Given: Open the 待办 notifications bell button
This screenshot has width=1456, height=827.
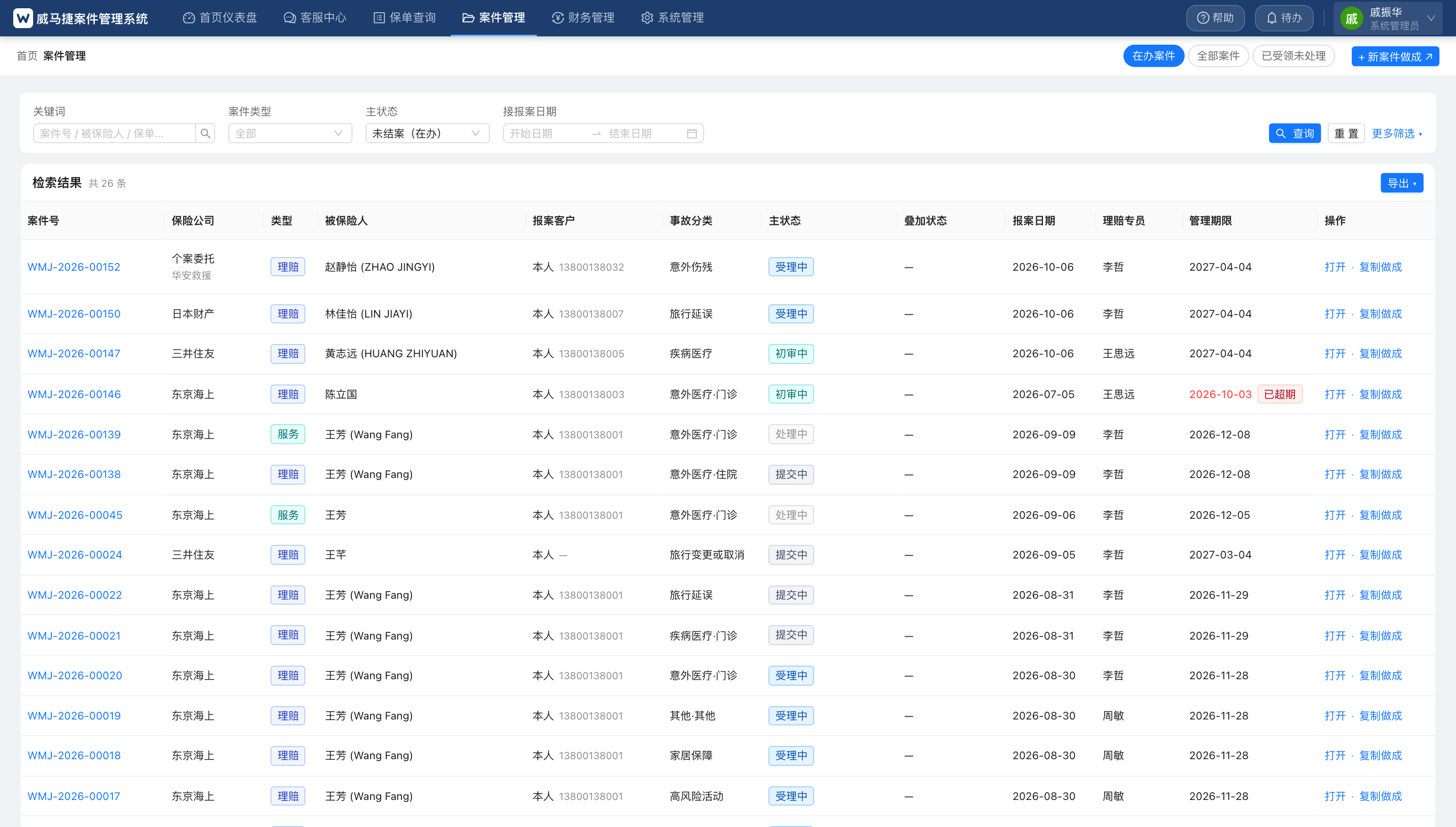Looking at the screenshot, I should (x=1283, y=18).
